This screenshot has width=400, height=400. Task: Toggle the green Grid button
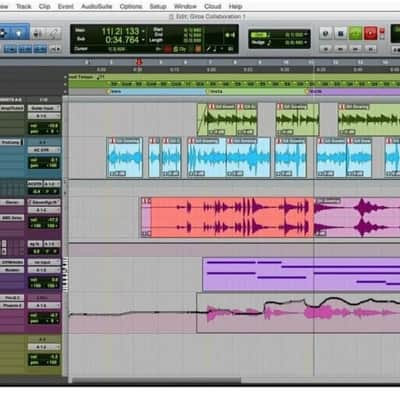click(x=259, y=35)
